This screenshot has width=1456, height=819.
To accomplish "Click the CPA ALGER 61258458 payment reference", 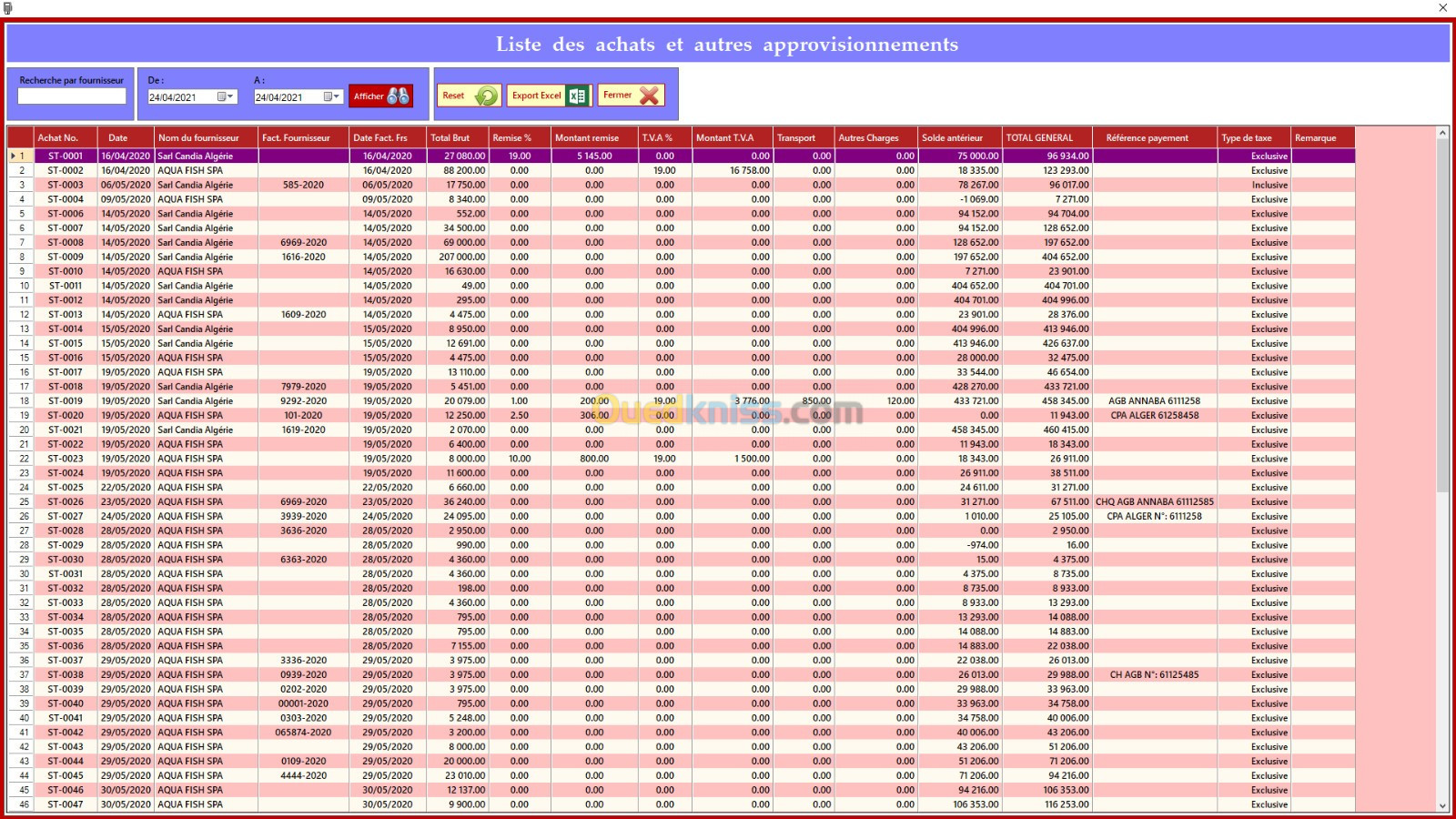I will (x=1154, y=415).
